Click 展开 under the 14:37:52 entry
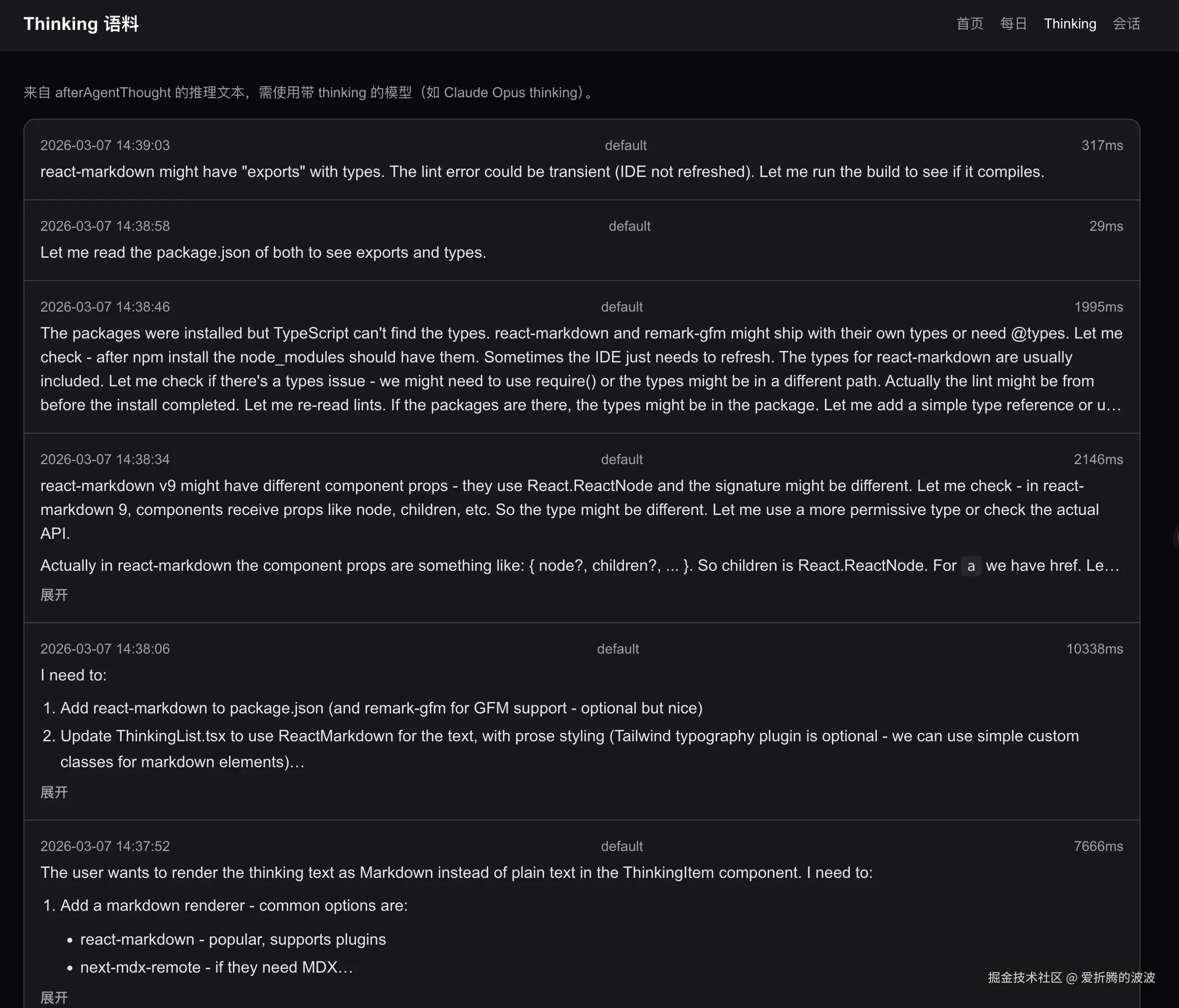 click(54, 997)
